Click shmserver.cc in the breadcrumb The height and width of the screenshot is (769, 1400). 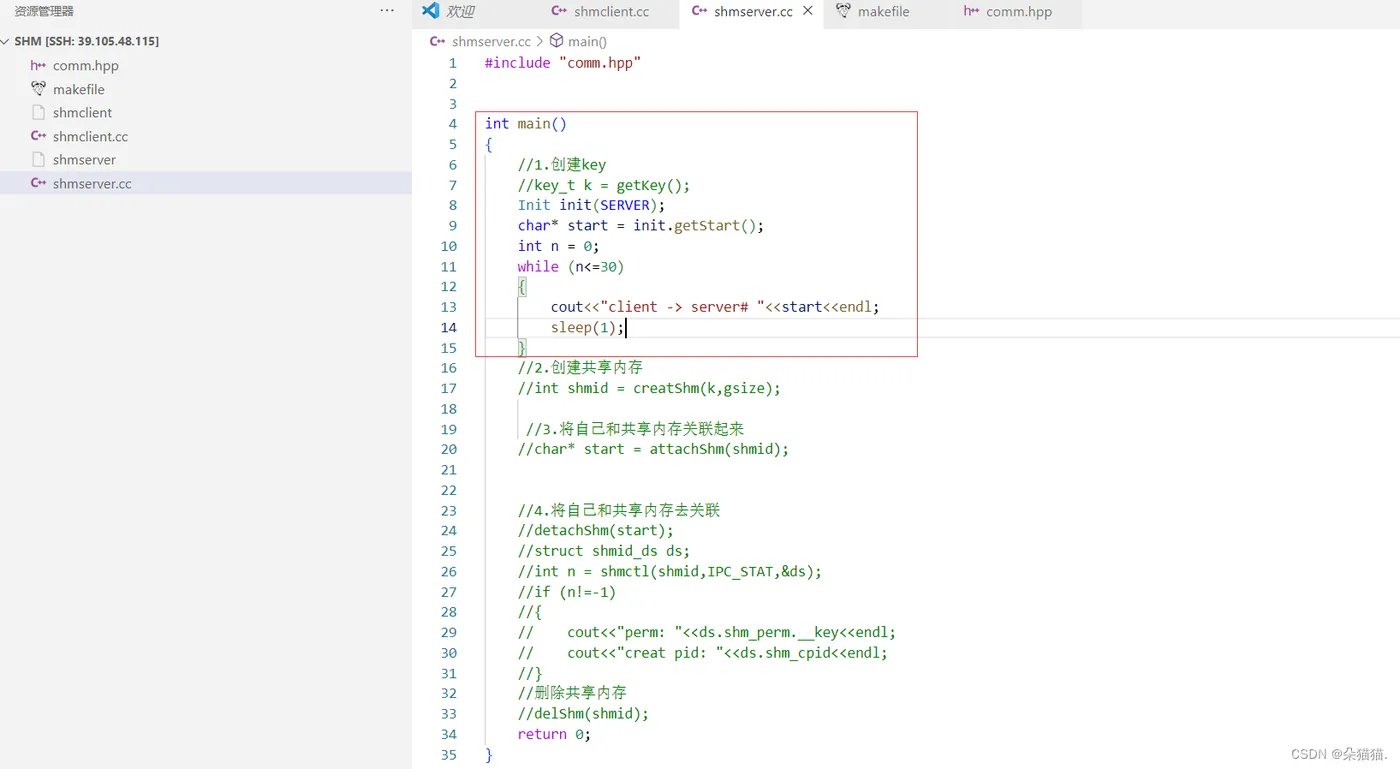pyautogui.click(x=491, y=41)
